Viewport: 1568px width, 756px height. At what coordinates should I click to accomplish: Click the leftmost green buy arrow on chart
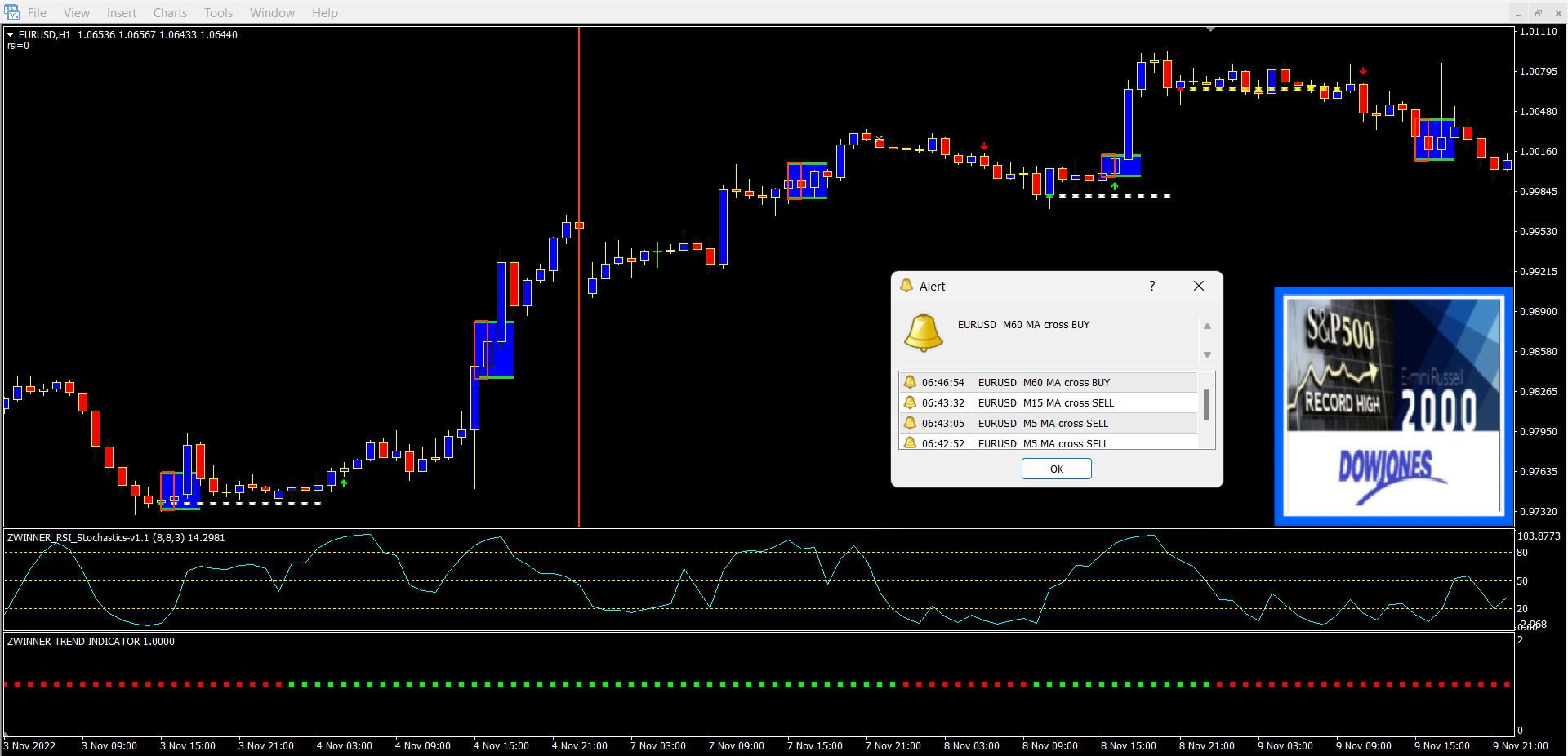(344, 483)
